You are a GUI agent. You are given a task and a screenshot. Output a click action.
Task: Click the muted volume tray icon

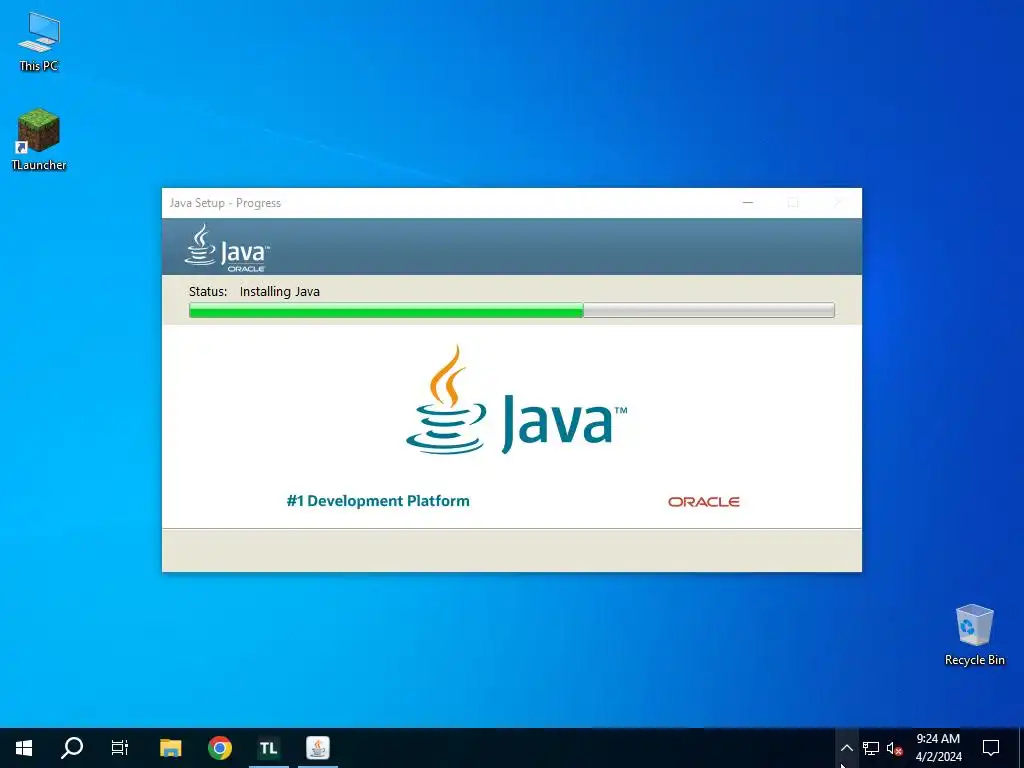[x=895, y=748]
